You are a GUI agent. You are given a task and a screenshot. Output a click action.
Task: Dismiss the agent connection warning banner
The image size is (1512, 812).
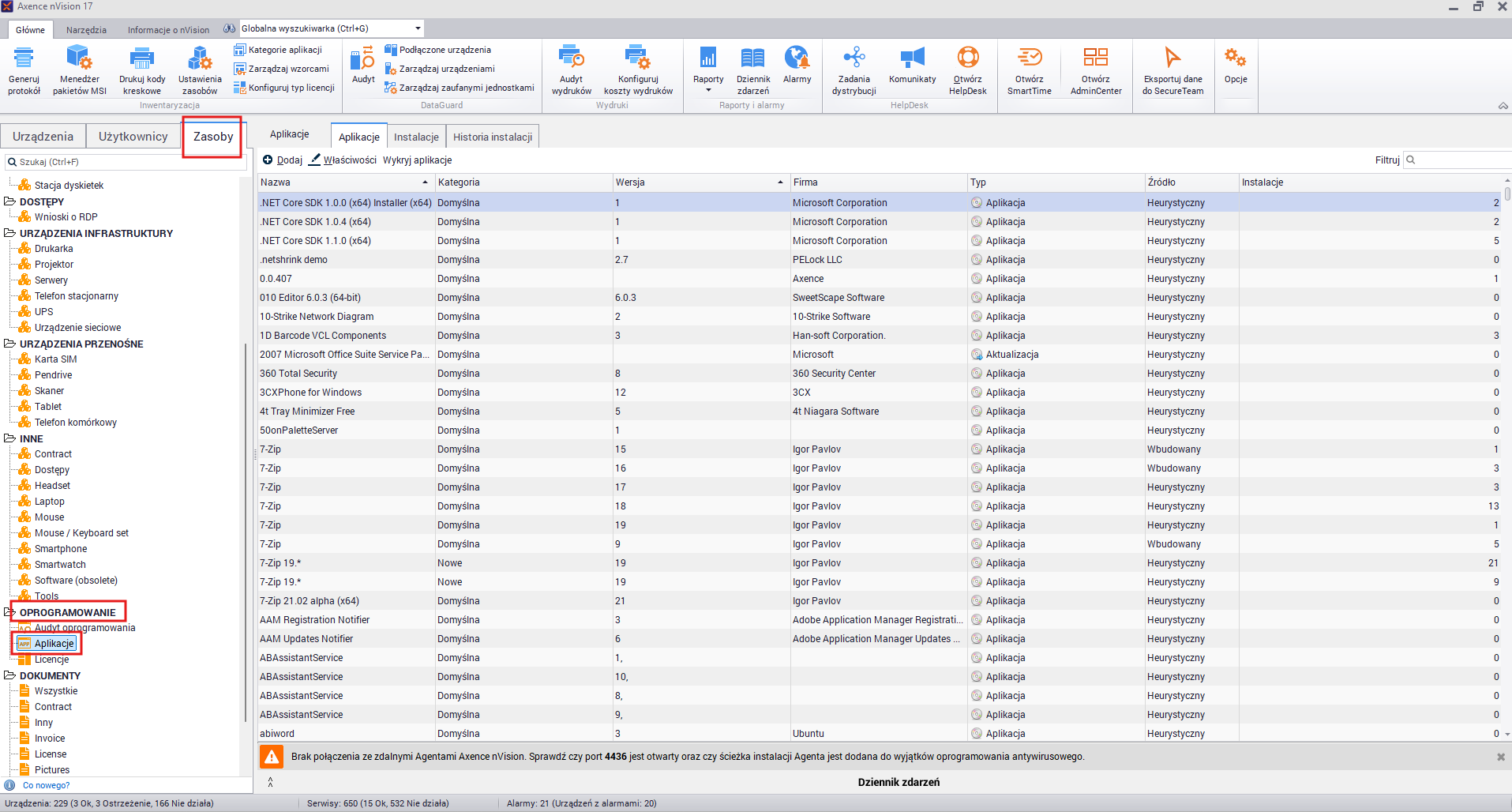coord(1500,757)
